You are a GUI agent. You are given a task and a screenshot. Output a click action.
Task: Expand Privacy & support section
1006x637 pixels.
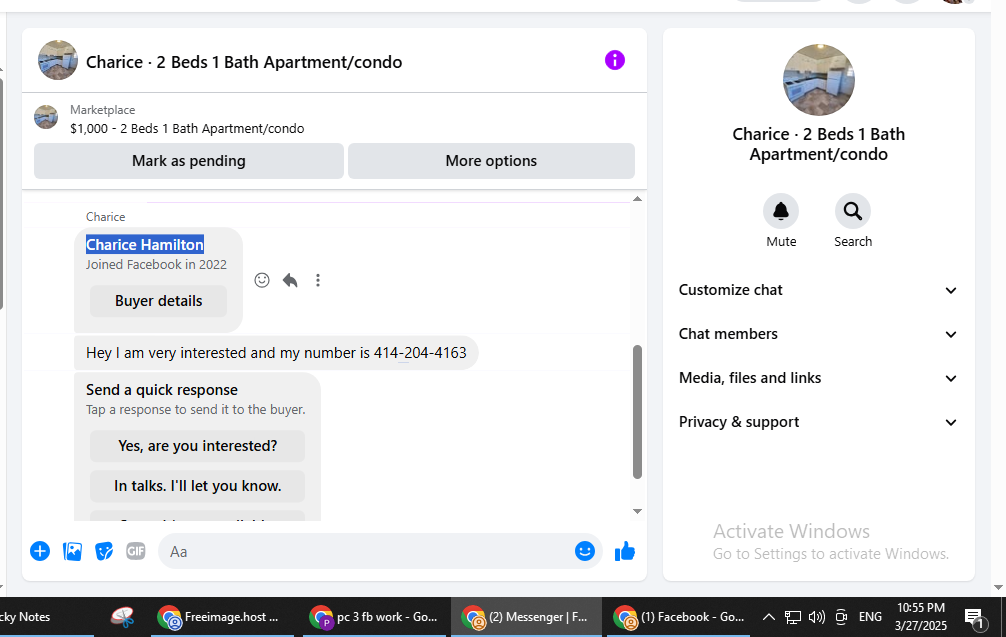818,422
